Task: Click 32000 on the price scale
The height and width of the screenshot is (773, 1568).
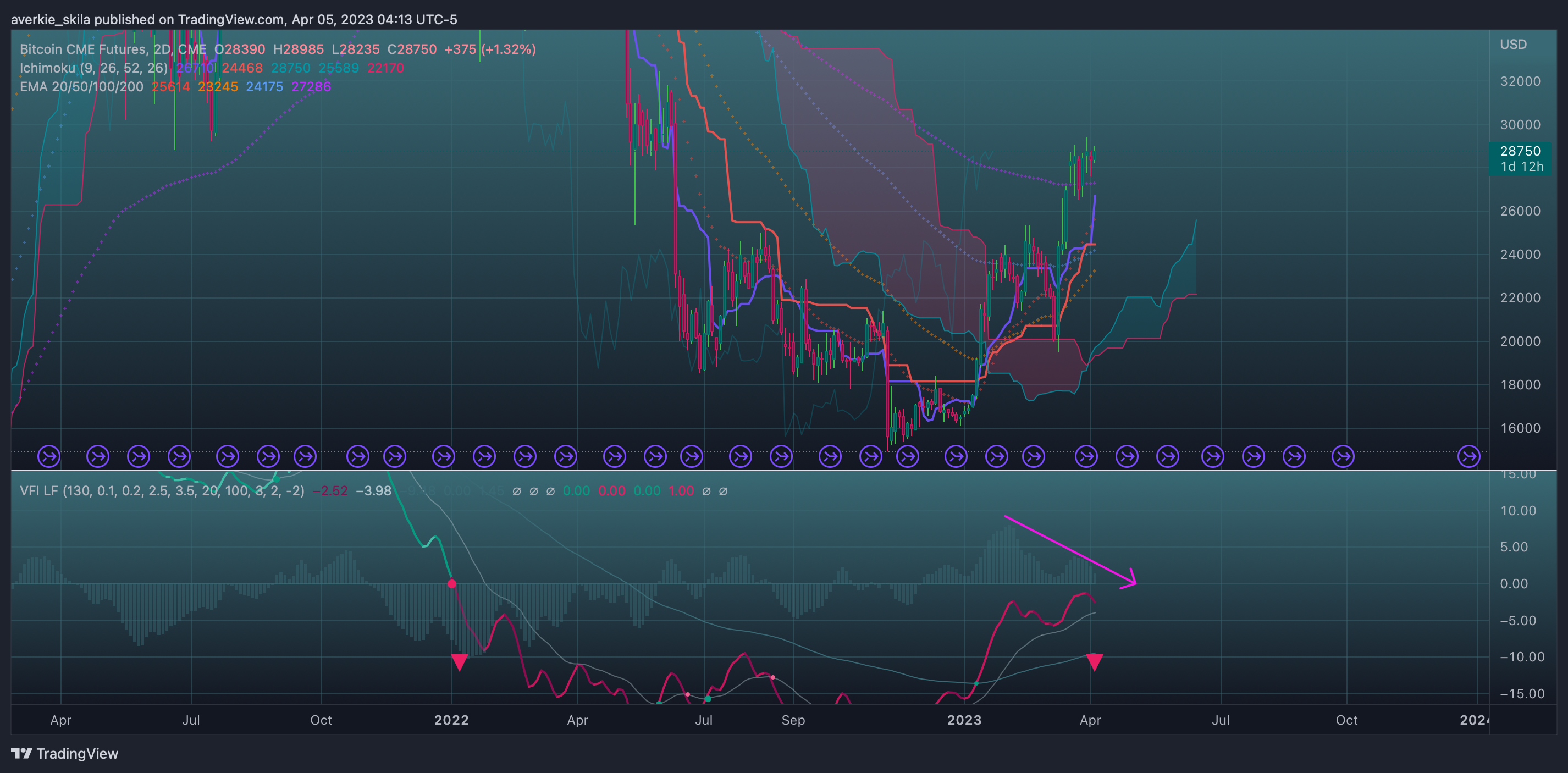Action: tap(1520, 81)
